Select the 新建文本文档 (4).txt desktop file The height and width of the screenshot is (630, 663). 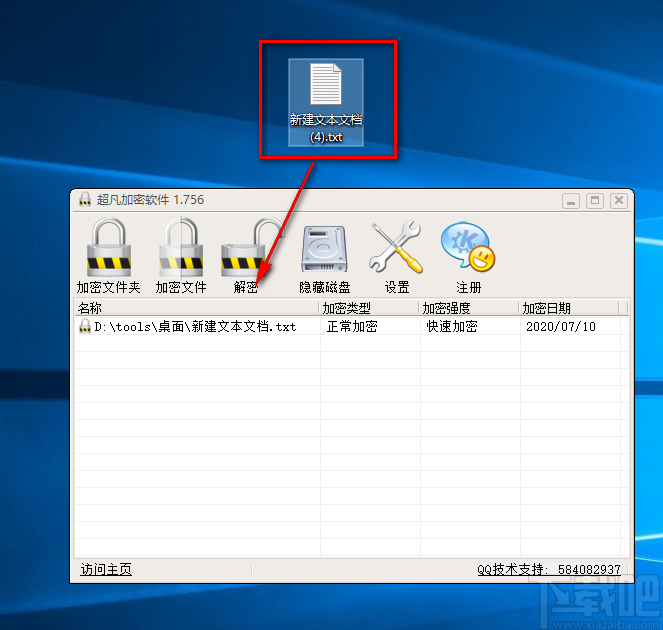tap(326, 103)
